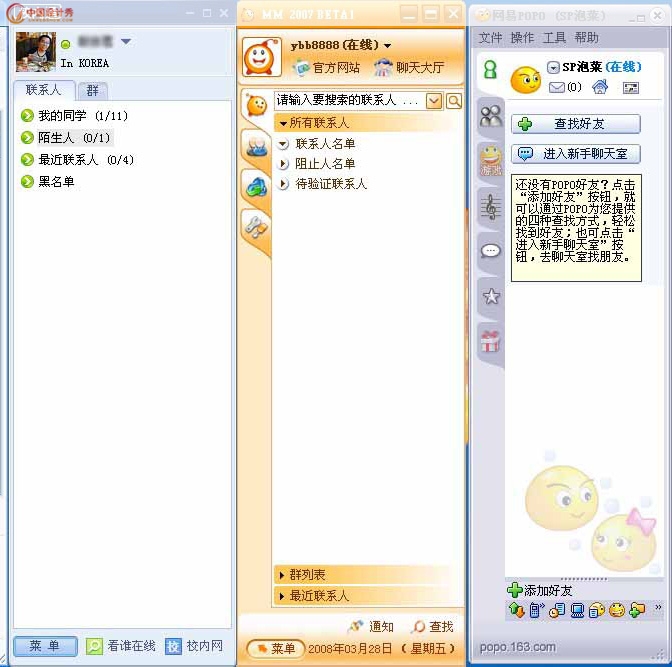
Task: Select the two-people group side tab
Action: pos(257,147)
